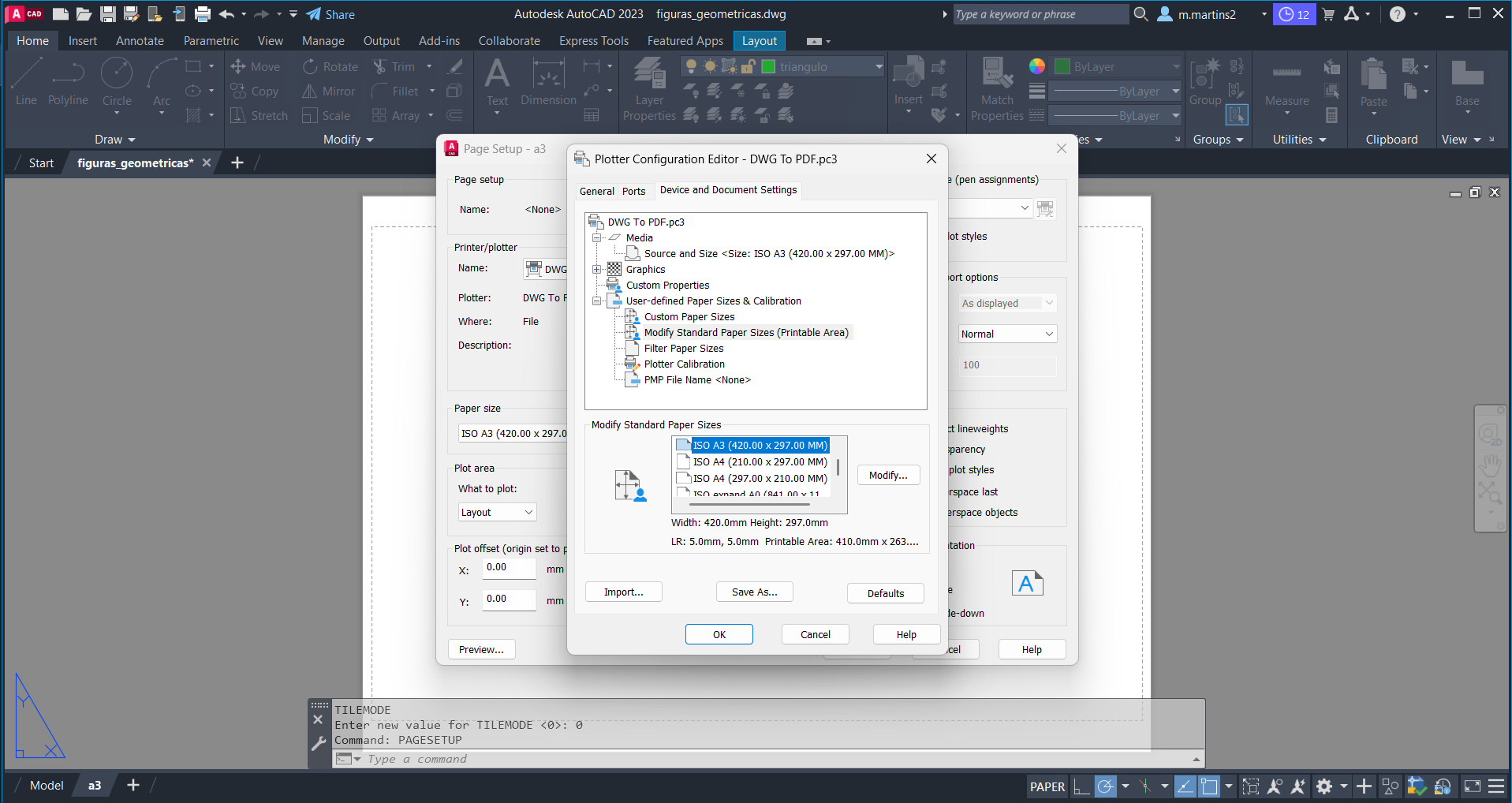Screen dimensions: 1512x803
Task: Toggle the PAPER space button in status bar
Action: (1047, 786)
